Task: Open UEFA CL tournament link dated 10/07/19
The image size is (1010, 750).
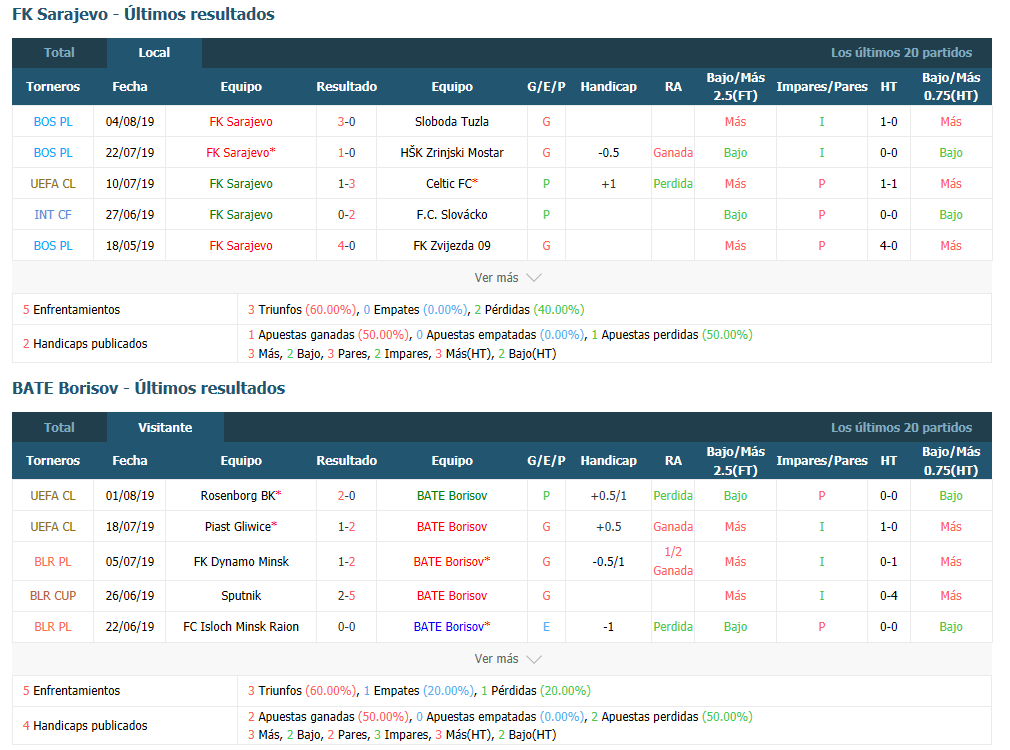Action: point(53,184)
